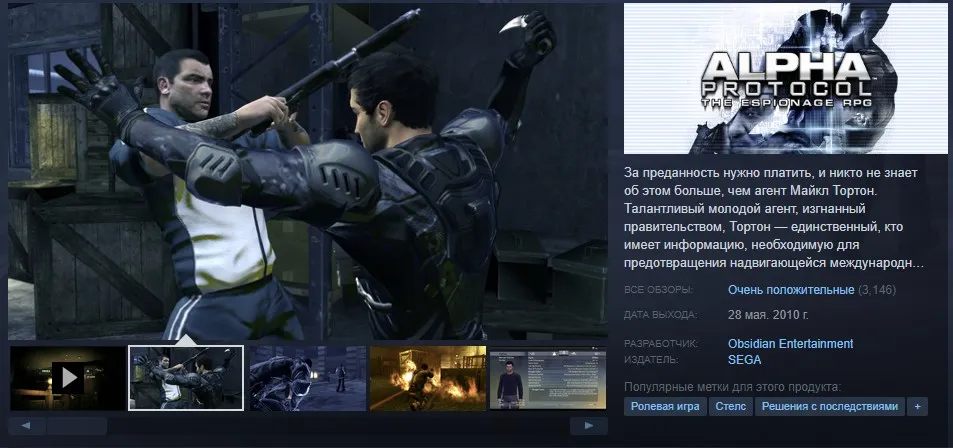The height and width of the screenshot is (448, 953).
Task: Open the character menu screenshot thumbnail
Action: click(548, 378)
